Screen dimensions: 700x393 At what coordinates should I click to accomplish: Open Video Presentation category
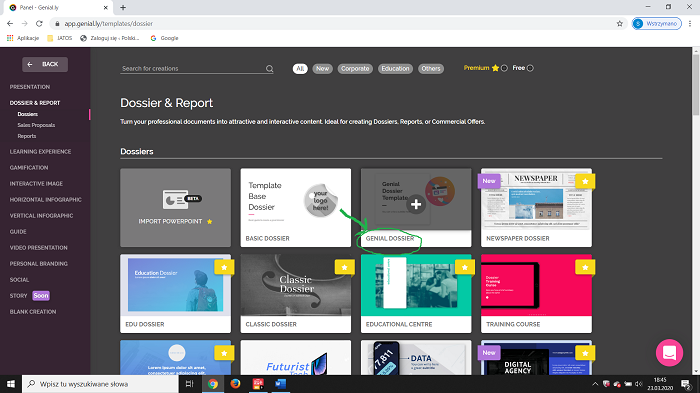pyautogui.click(x=38, y=248)
